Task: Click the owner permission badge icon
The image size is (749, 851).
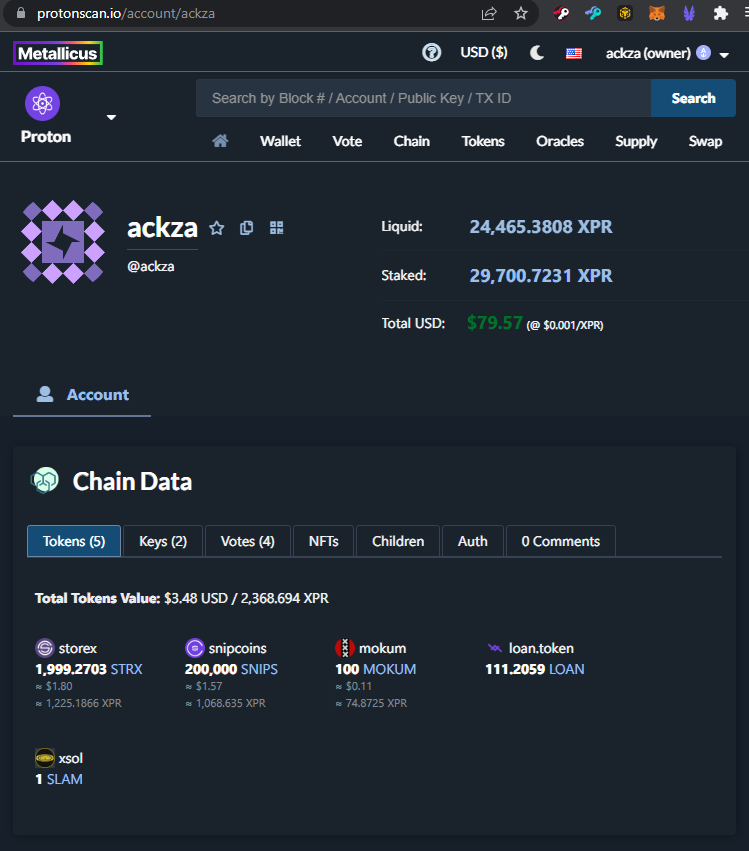Action: (x=703, y=53)
